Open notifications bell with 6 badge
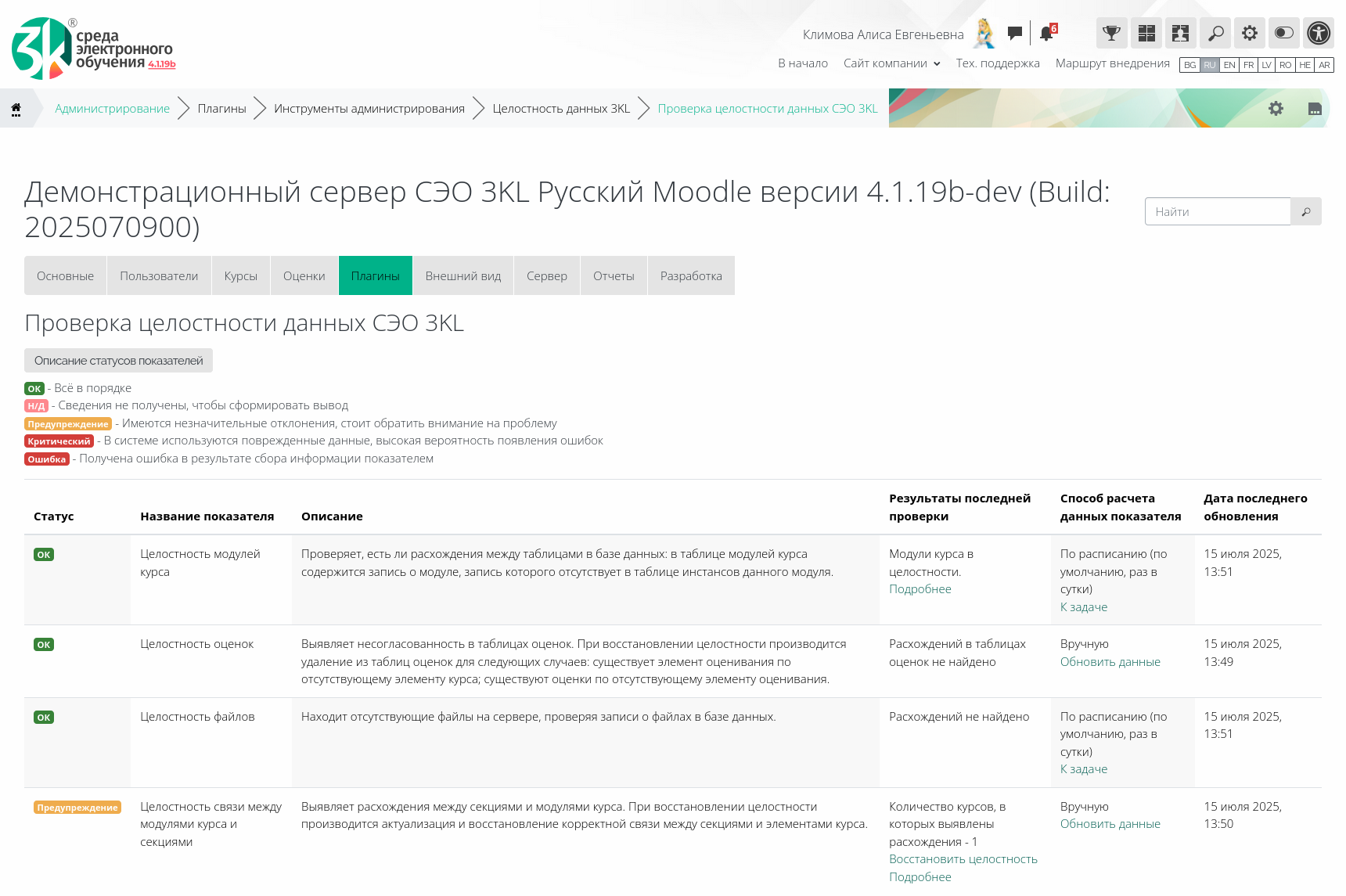The image size is (1346, 896). point(1047,33)
